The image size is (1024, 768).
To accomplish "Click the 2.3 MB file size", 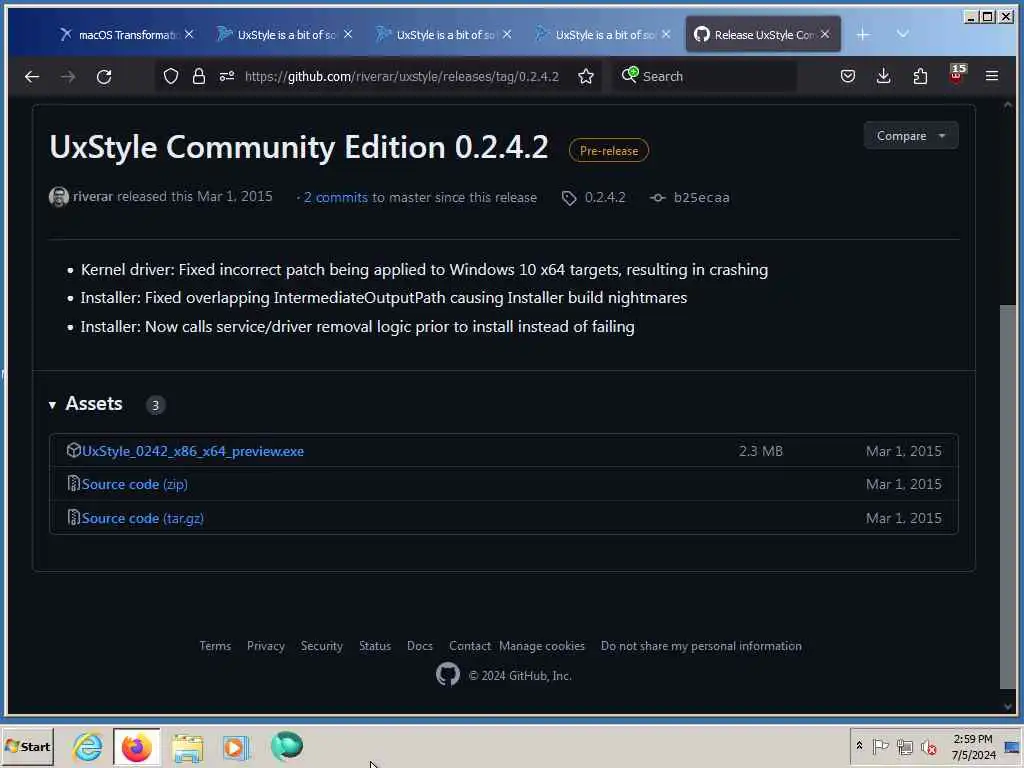I will pos(761,451).
